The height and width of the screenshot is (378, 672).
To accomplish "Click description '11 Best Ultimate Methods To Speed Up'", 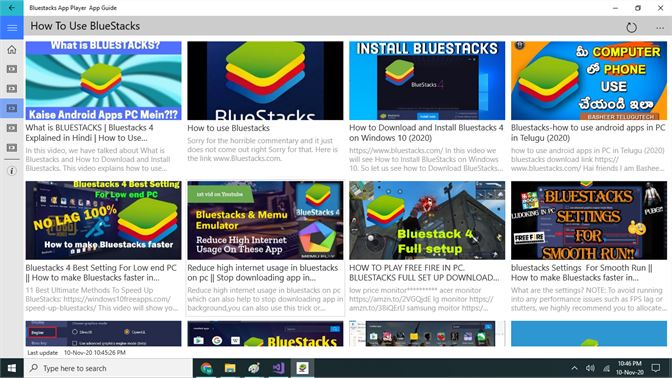I will click(x=102, y=299).
